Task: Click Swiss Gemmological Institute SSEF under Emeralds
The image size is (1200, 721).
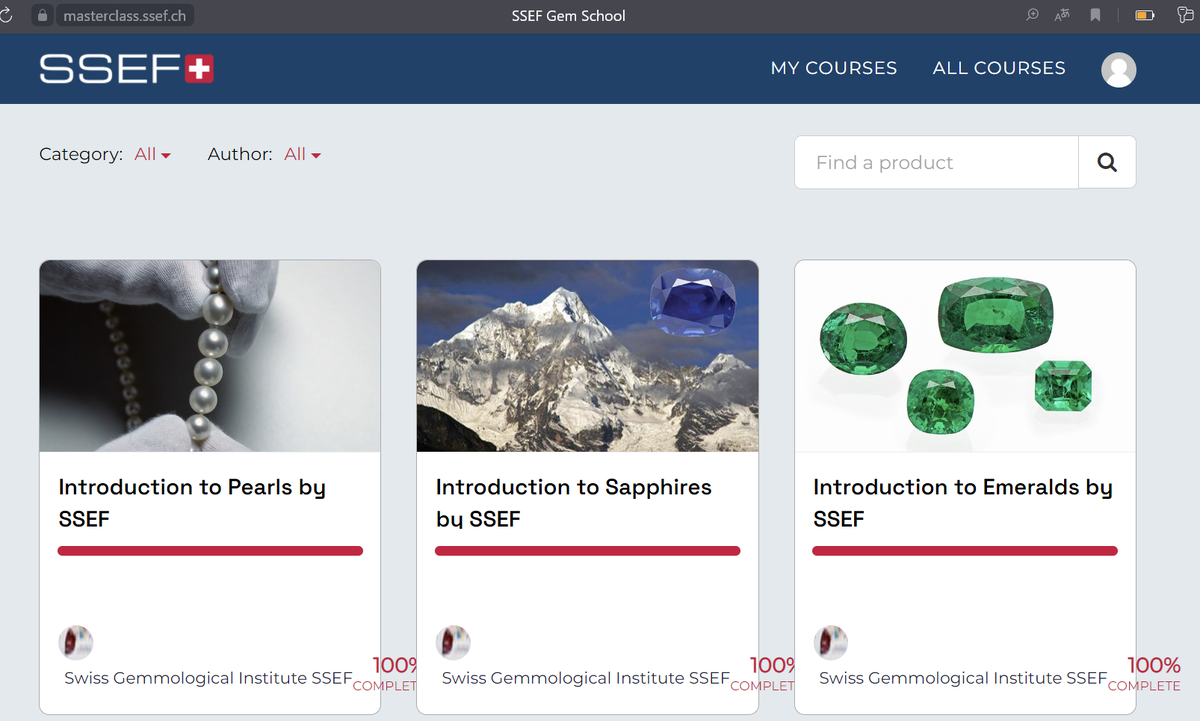Action: [x=963, y=678]
